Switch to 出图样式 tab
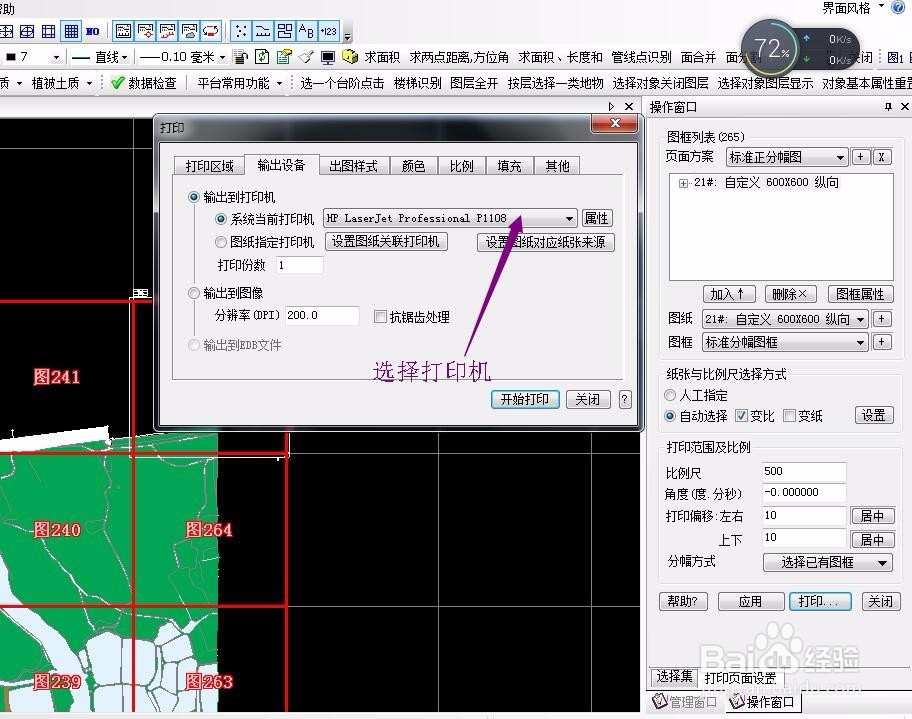The height and width of the screenshot is (719, 912). (x=353, y=166)
